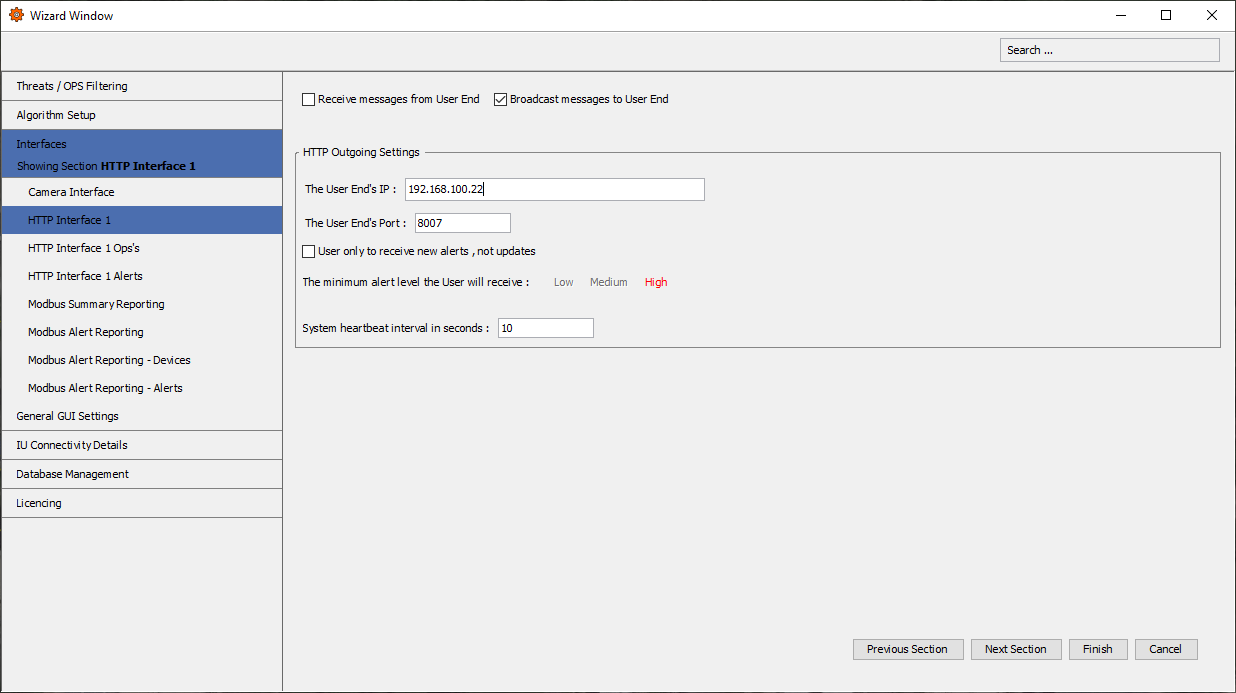Screen dimensions: 1236x693
Task: Enable receiving messages from User End
Action: 309,99
